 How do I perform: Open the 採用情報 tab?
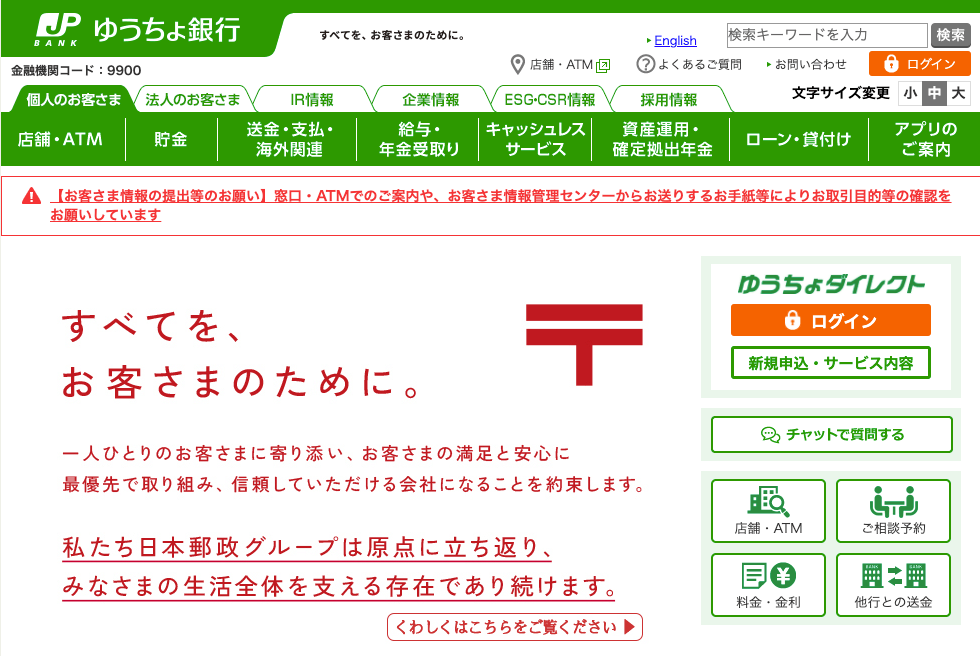point(669,99)
